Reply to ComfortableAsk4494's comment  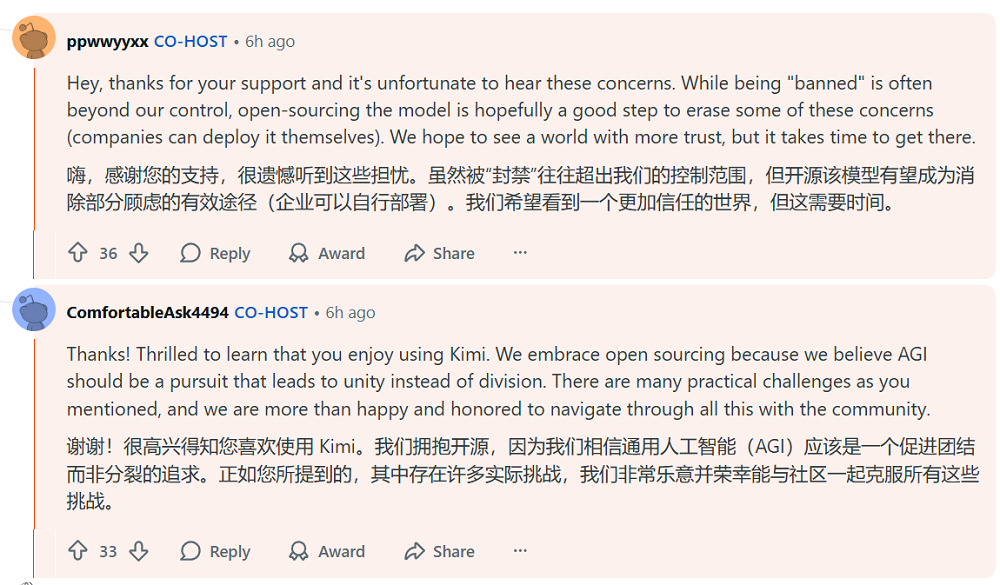coord(225,551)
